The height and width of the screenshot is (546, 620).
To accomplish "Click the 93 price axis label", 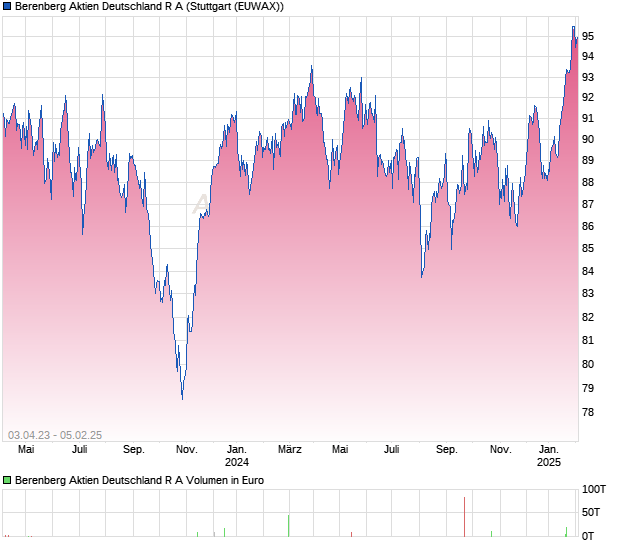I will [x=588, y=77].
